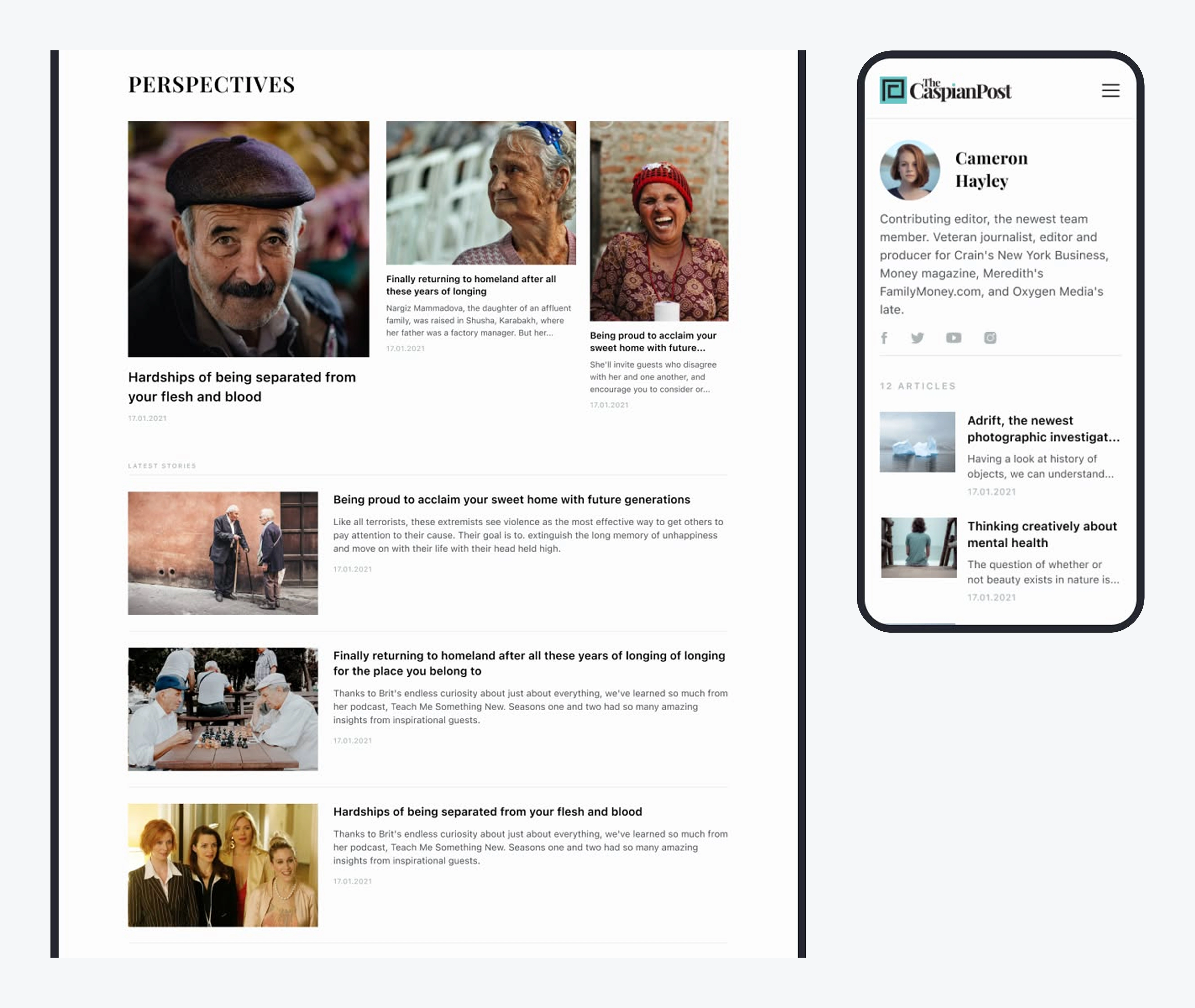Image resolution: width=1195 pixels, height=1008 pixels.
Task: Click the Caspian Post logo
Action: (x=945, y=90)
